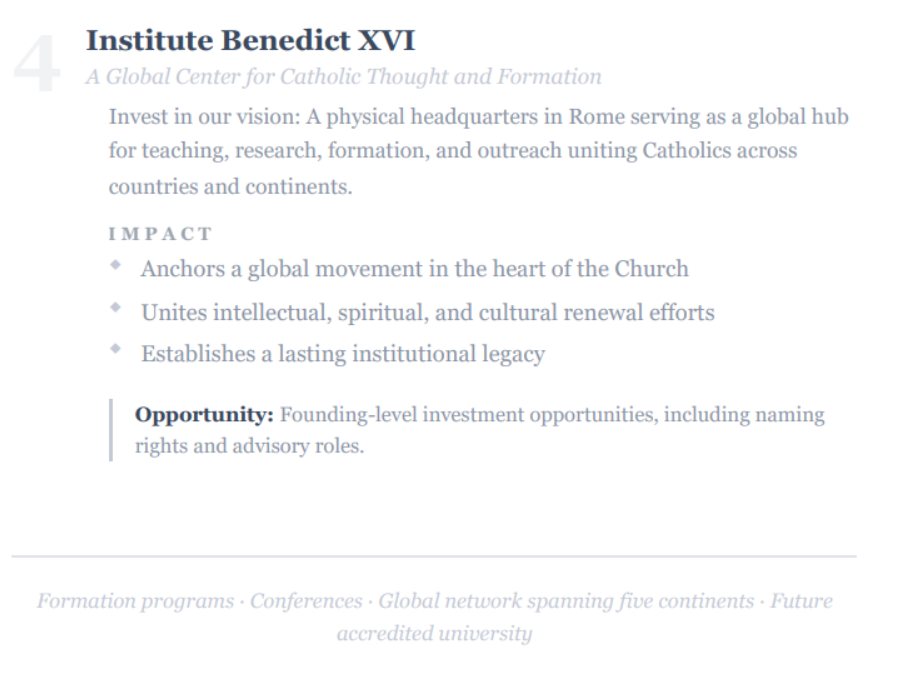The width and height of the screenshot is (906, 680).
Task: Select "Global network spanning five continents" footer text
Action: coord(566,601)
